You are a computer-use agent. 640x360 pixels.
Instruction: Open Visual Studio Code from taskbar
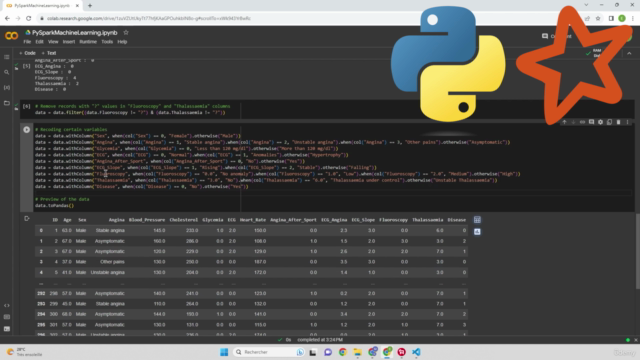pos(416,352)
